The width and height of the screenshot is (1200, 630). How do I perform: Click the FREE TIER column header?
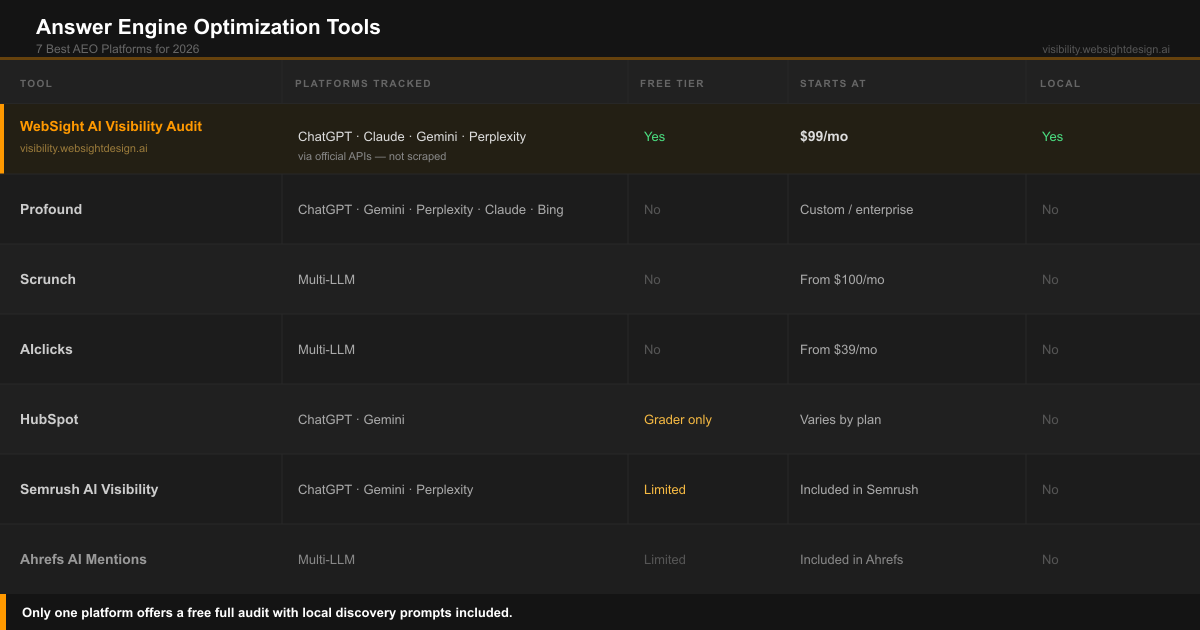coord(672,83)
